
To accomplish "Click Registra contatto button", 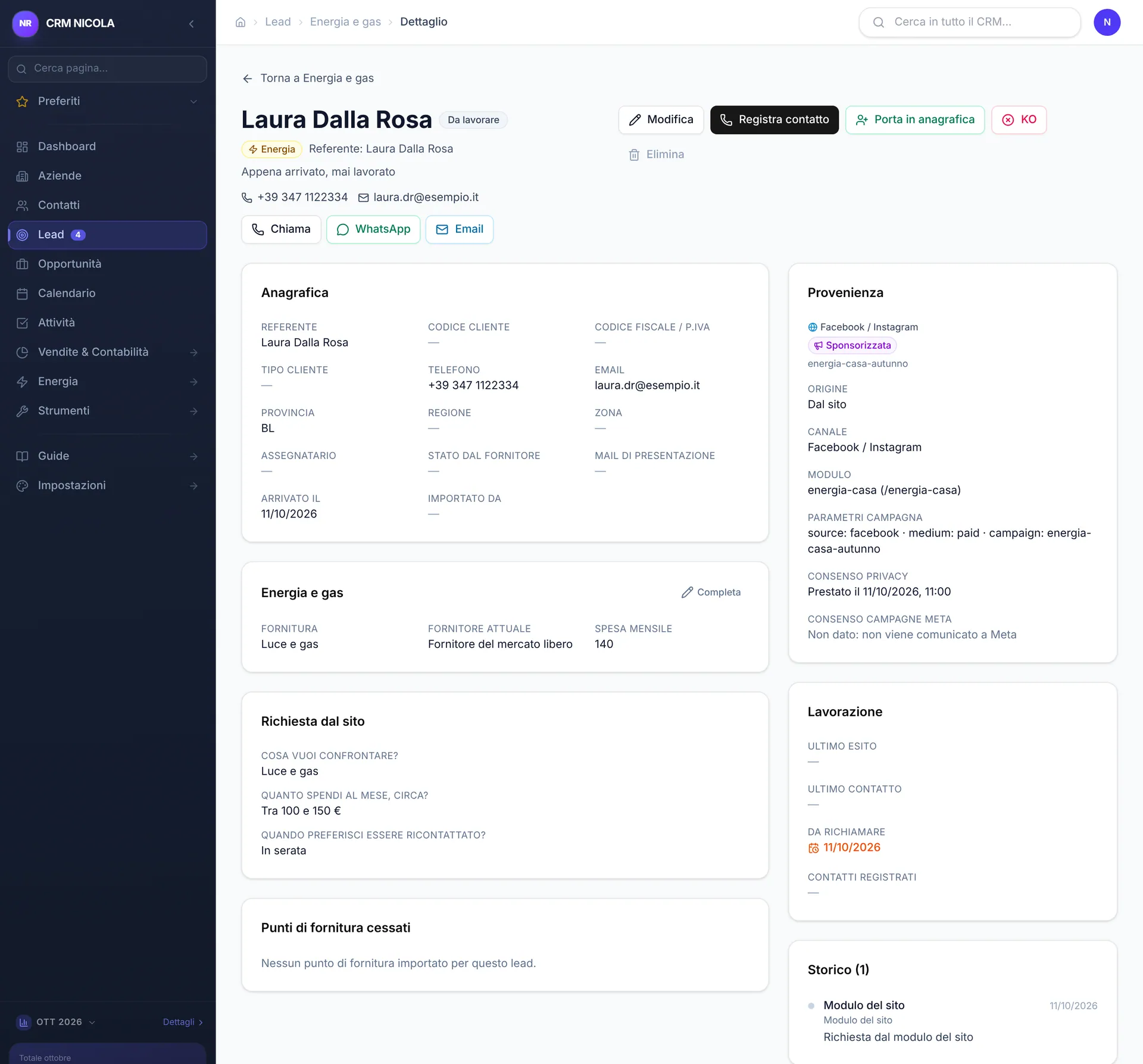I will [x=774, y=120].
